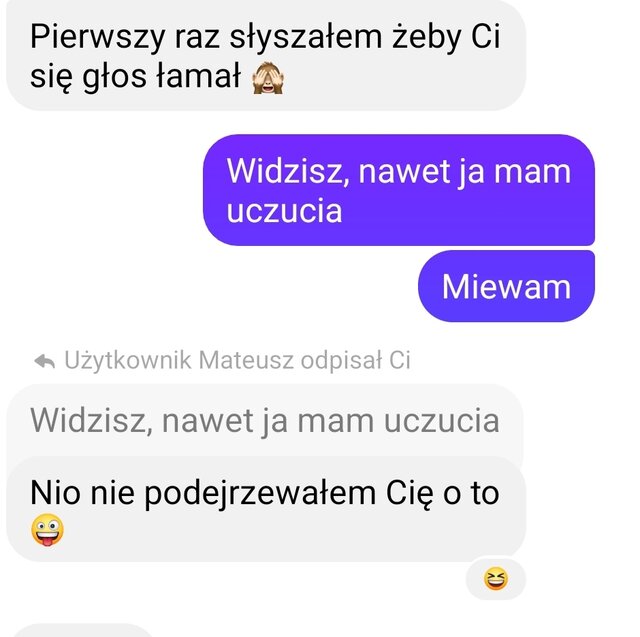Tap the "Pierwszy raz słyszałem" message bubble
This screenshot has width=640, height=637.
[266, 55]
